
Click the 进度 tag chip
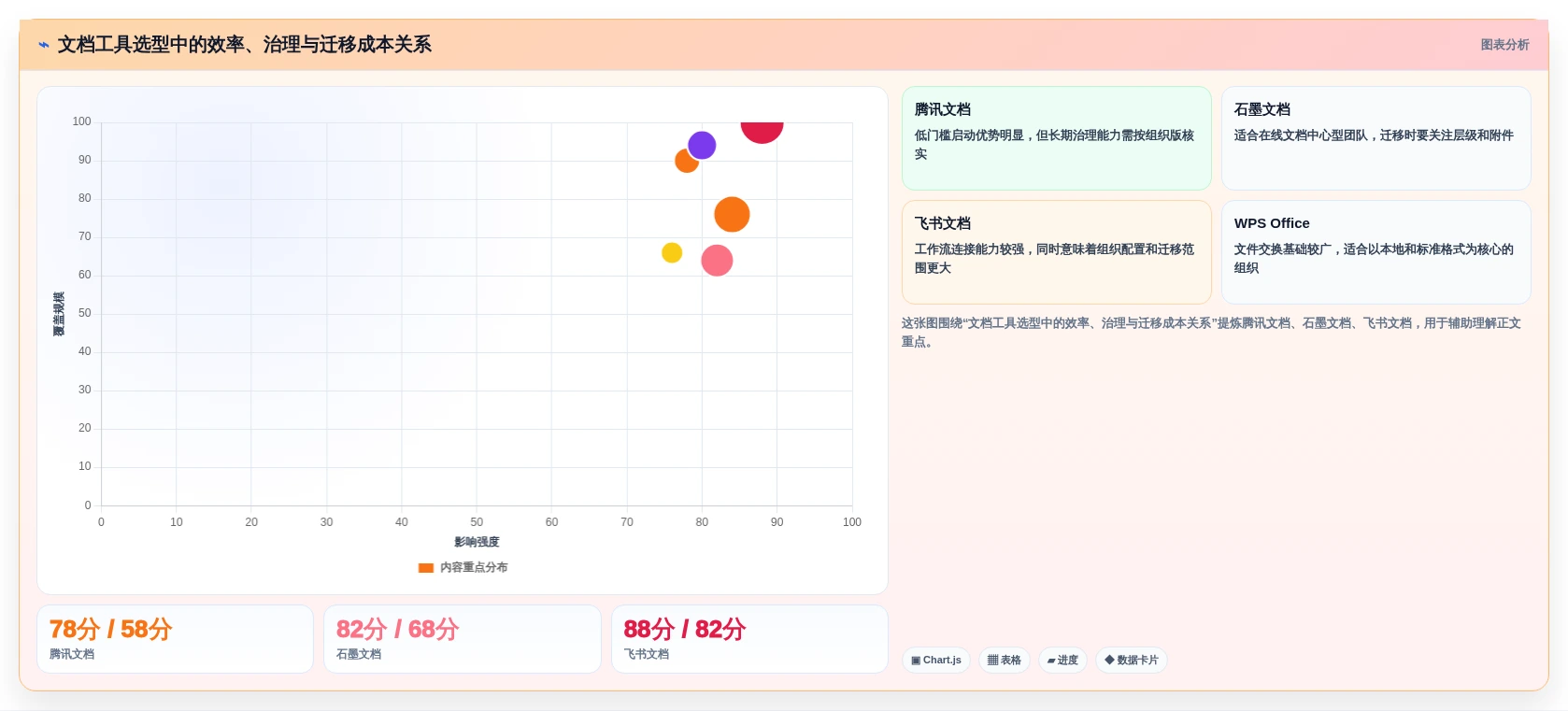coord(1062,661)
